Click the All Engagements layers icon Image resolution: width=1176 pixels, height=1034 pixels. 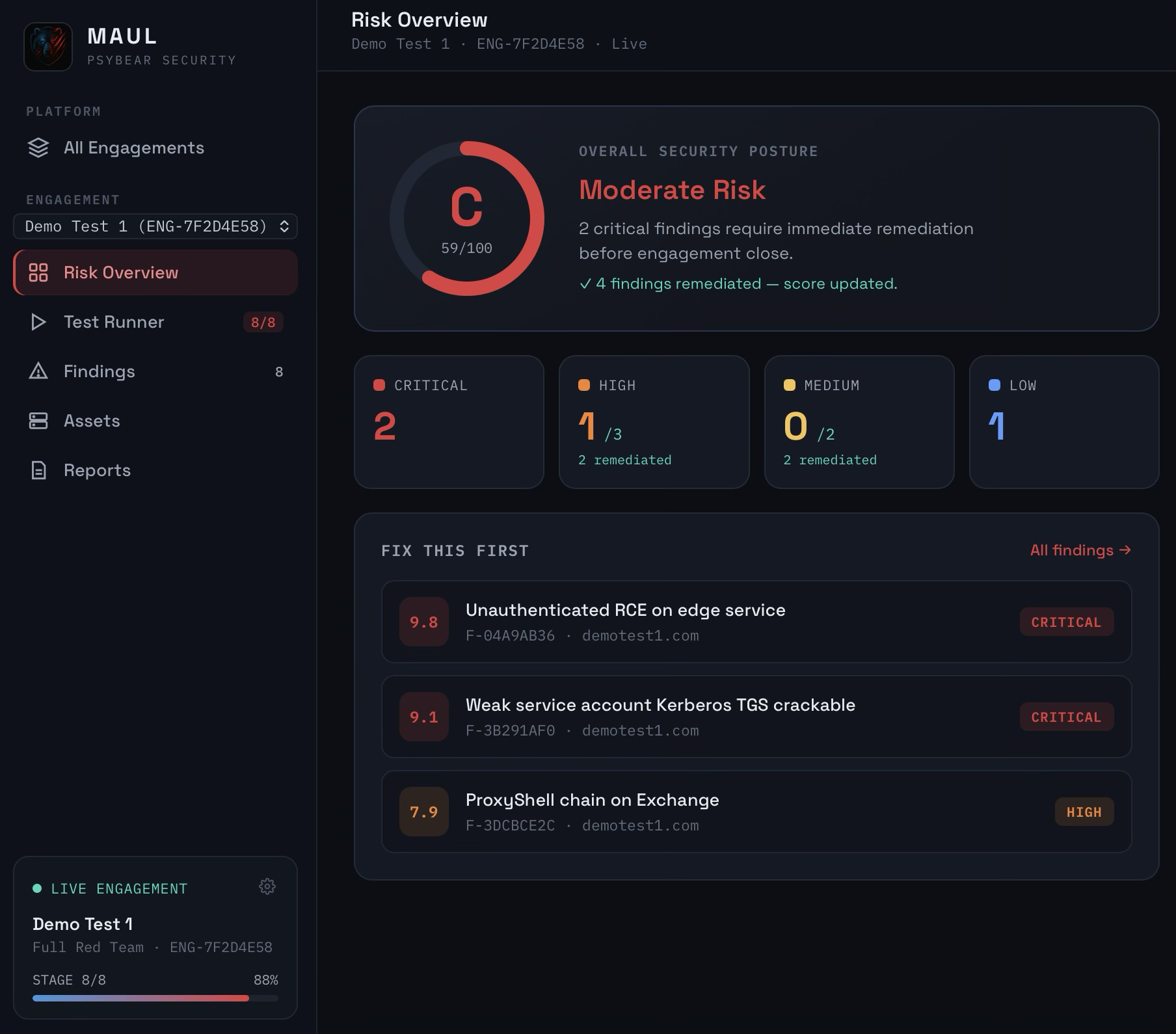pyautogui.click(x=38, y=148)
